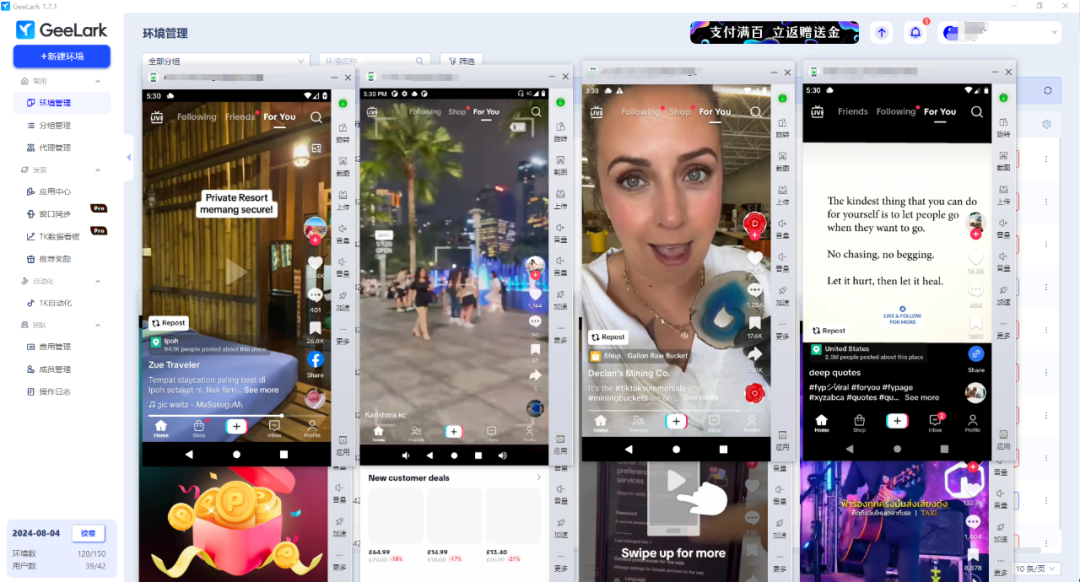The height and width of the screenshot is (582, 1080).
Task: Open 分组管理 in the sidebar
Action: (x=54, y=125)
